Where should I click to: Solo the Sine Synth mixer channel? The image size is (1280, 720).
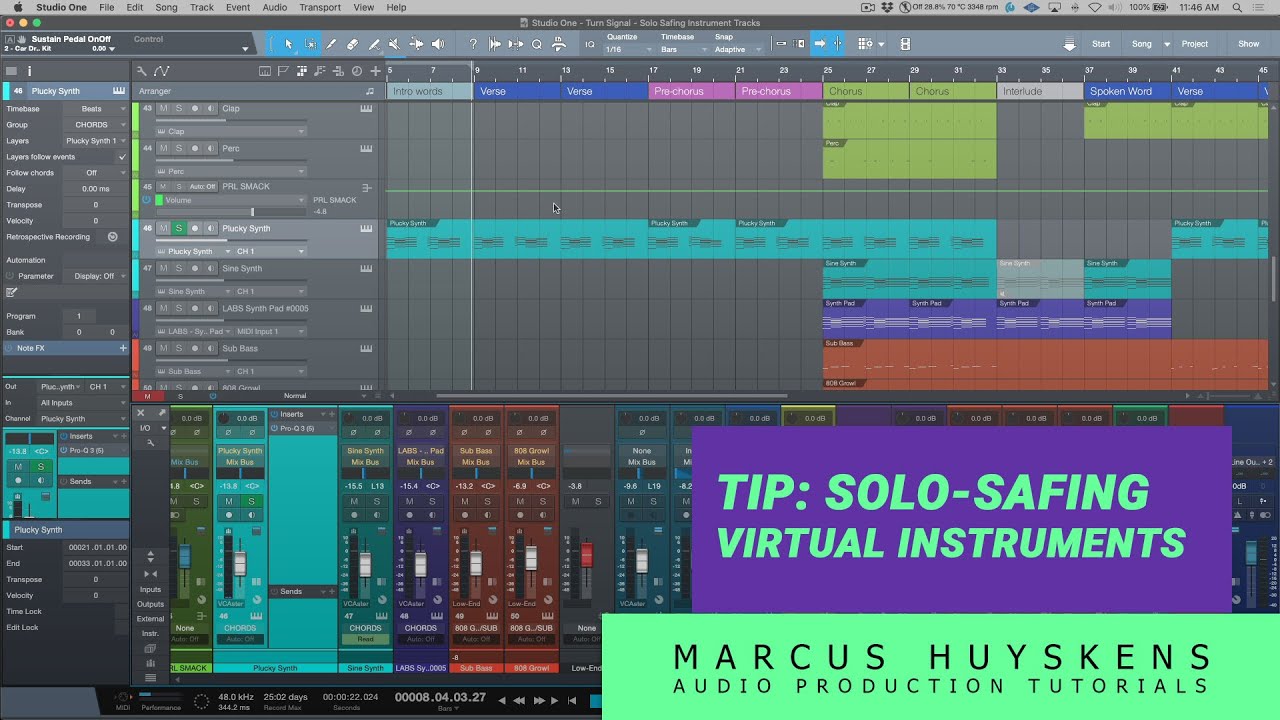(377, 501)
